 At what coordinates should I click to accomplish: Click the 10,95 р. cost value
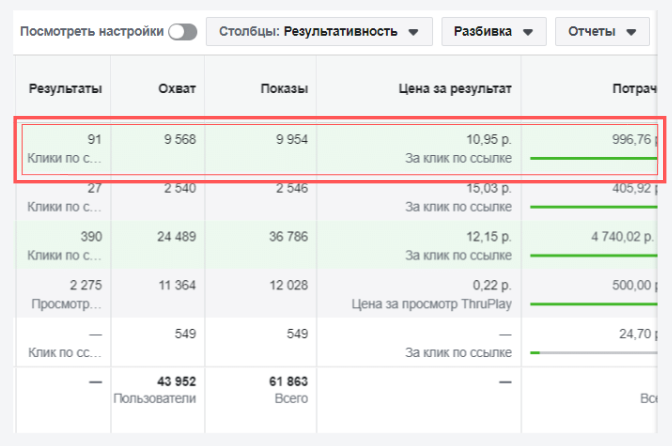490,141
